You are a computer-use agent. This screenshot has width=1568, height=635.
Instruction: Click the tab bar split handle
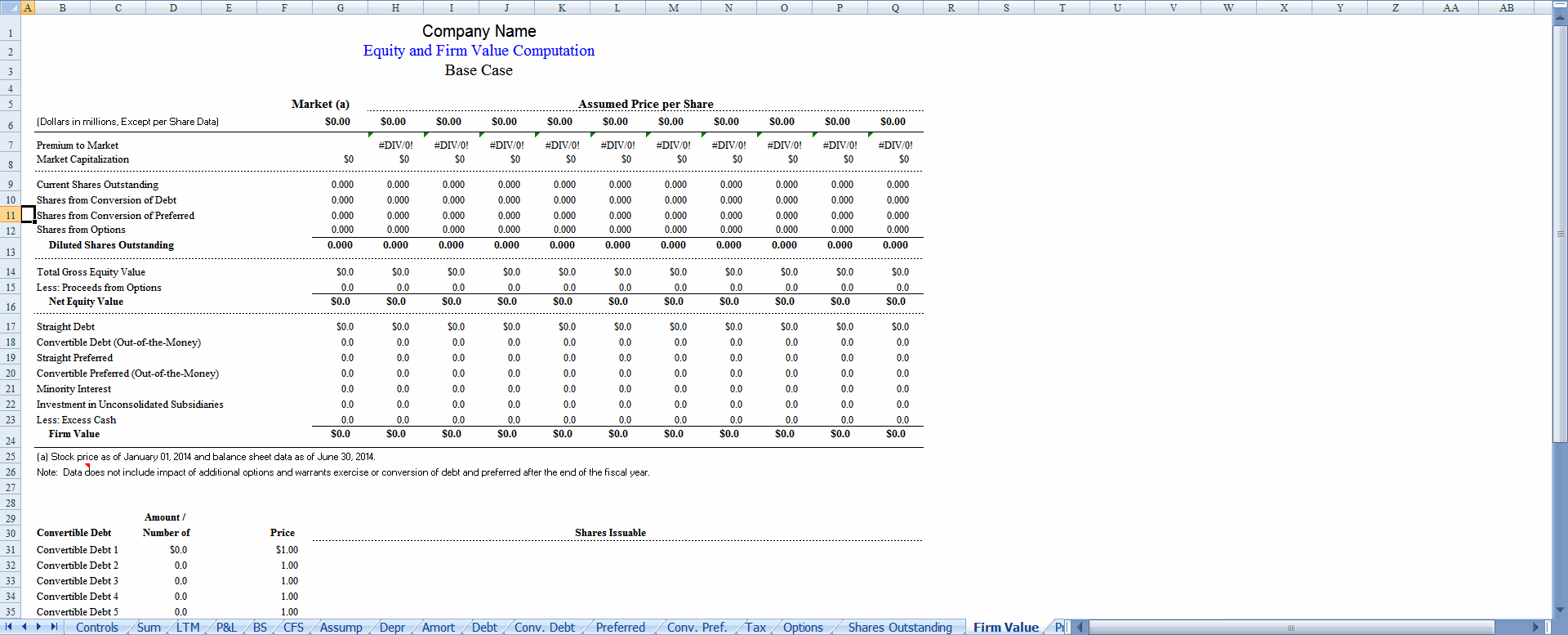[x=1068, y=627]
